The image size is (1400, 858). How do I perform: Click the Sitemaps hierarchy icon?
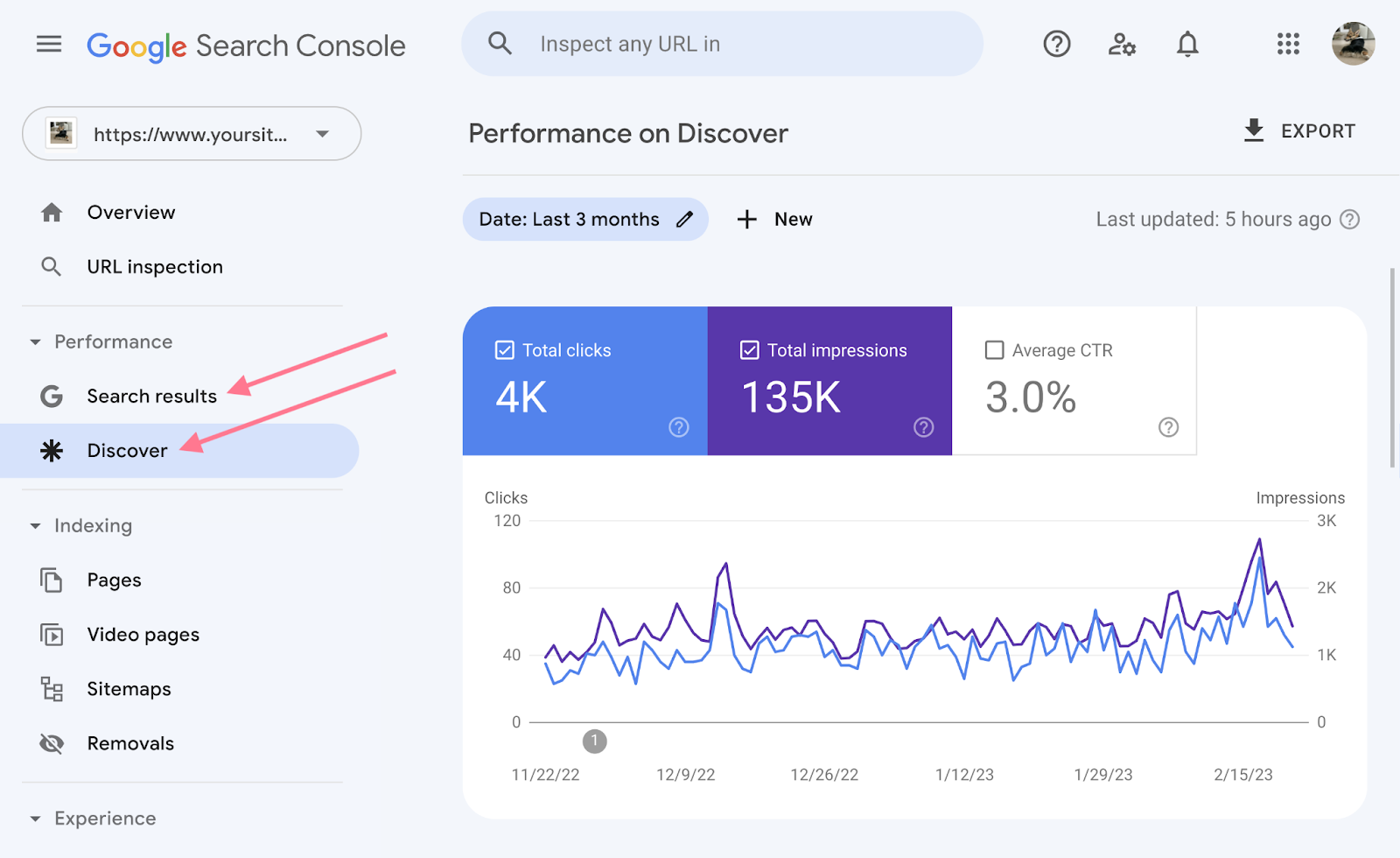52,689
